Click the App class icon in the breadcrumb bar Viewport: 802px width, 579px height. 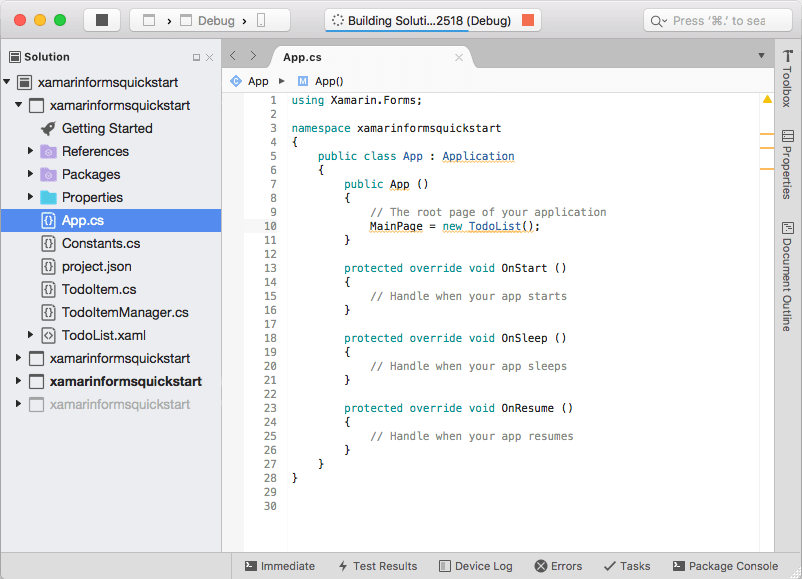(237, 80)
